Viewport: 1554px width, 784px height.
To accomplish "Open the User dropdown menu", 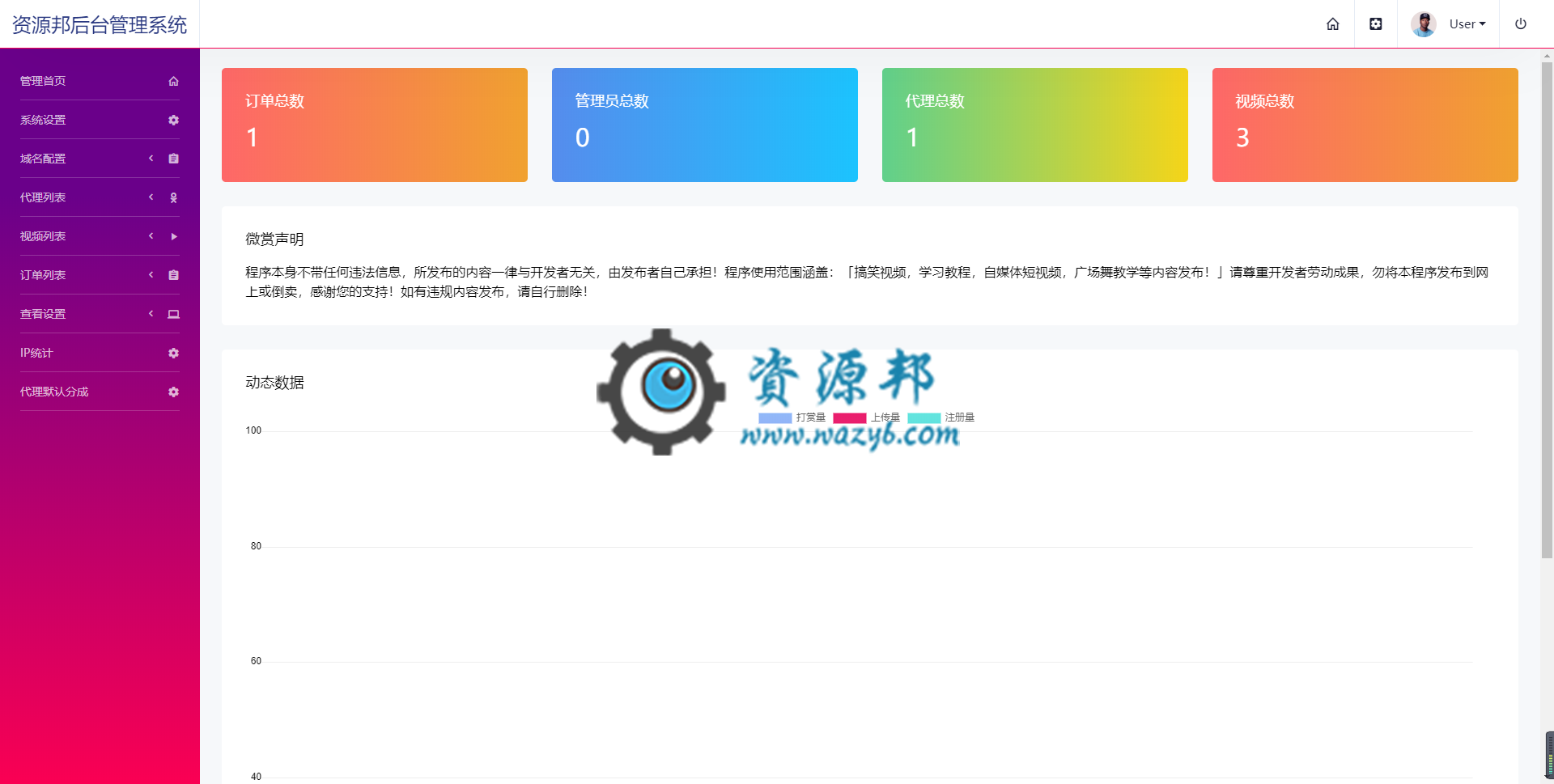I will point(1467,24).
